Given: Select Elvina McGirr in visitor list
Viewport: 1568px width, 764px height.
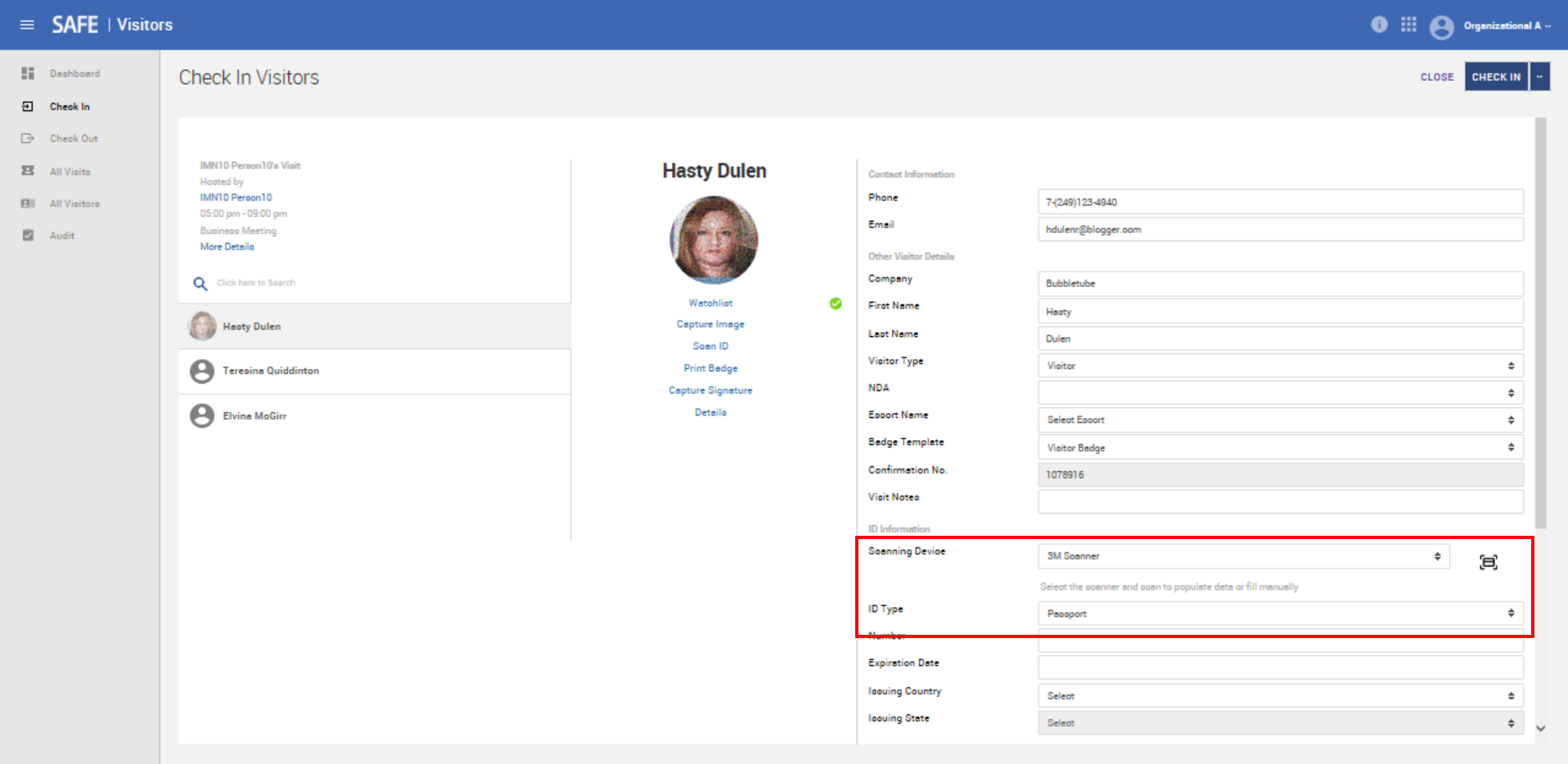Looking at the screenshot, I should pyautogui.click(x=375, y=416).
